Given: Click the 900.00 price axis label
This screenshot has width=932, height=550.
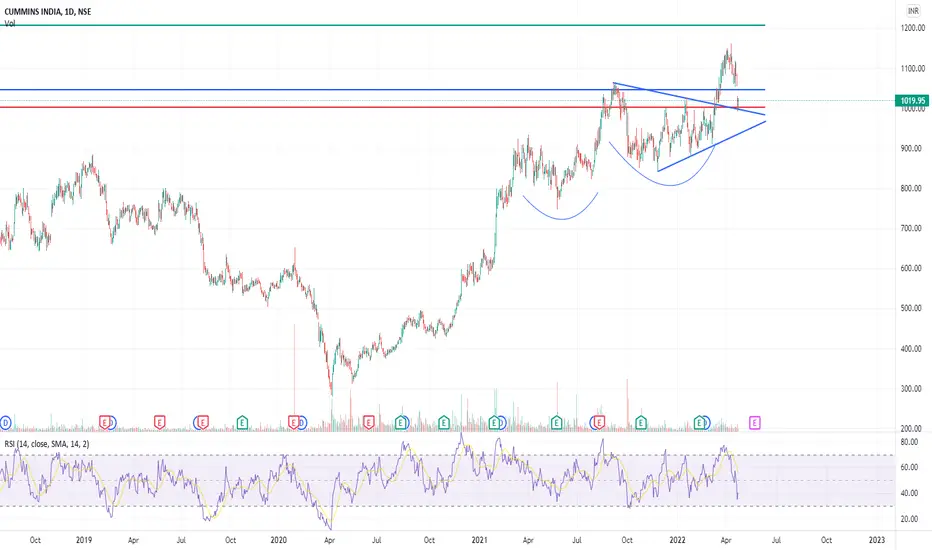Looking at the screenshot, I should pyautogui.click(x=912, y=149).
